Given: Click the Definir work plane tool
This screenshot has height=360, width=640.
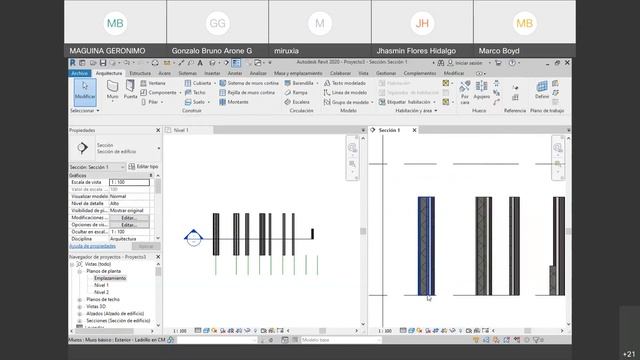Looking at the screenshot, I should (542, 90).
